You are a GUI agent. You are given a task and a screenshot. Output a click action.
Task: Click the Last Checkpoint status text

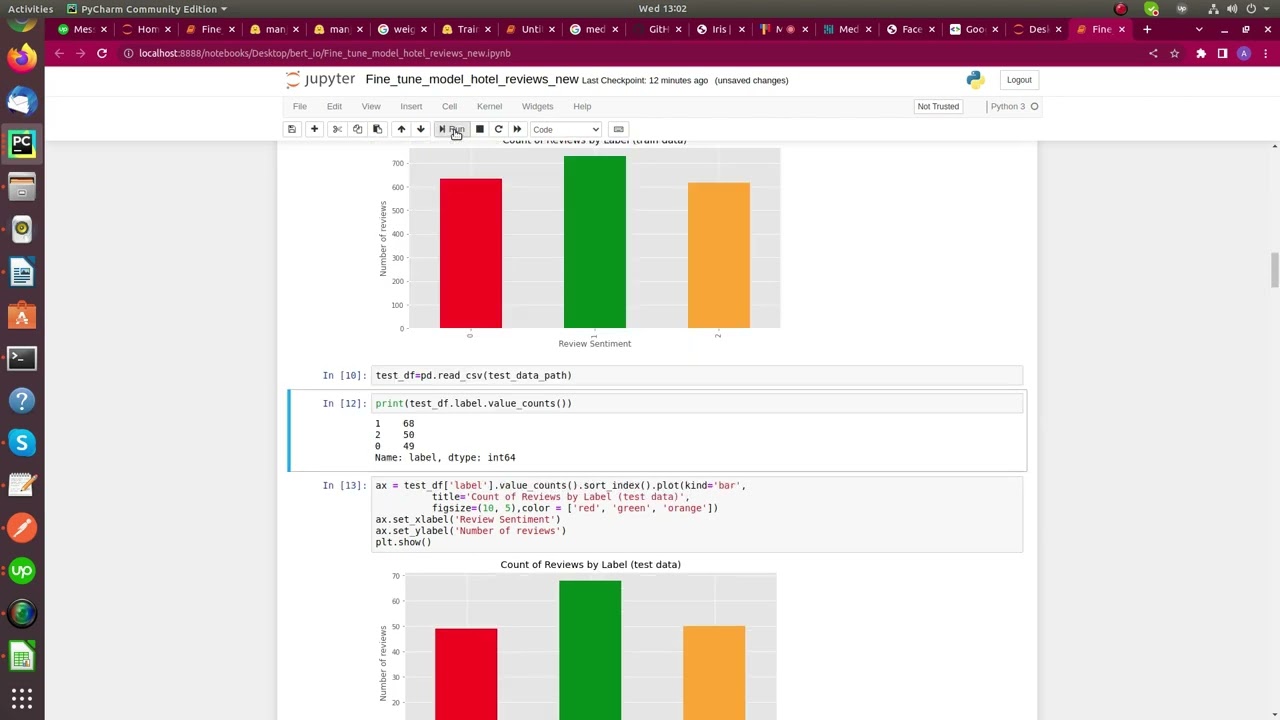(x=644, y=80)
